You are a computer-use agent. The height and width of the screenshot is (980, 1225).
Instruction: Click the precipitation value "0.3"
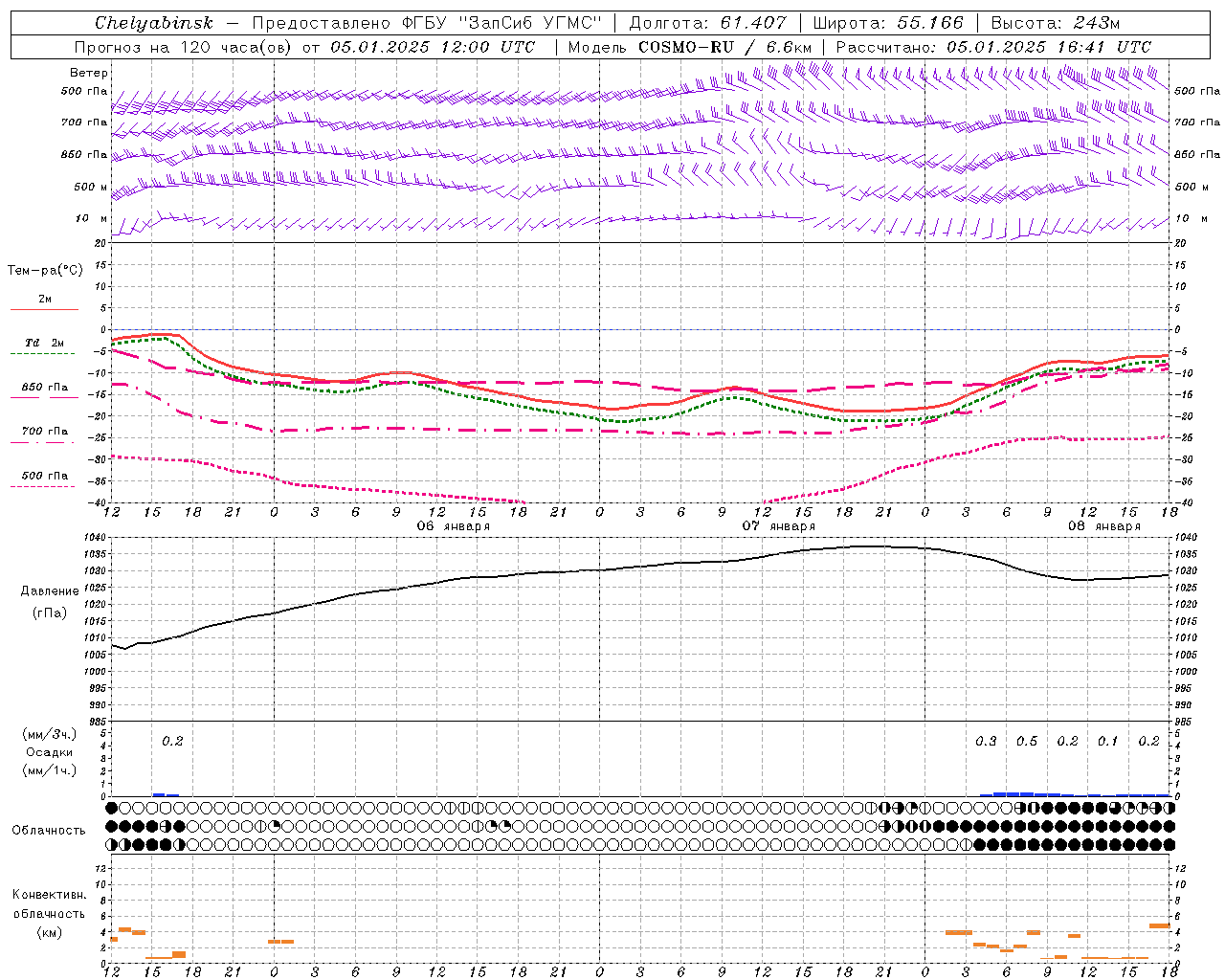point(986,742)
